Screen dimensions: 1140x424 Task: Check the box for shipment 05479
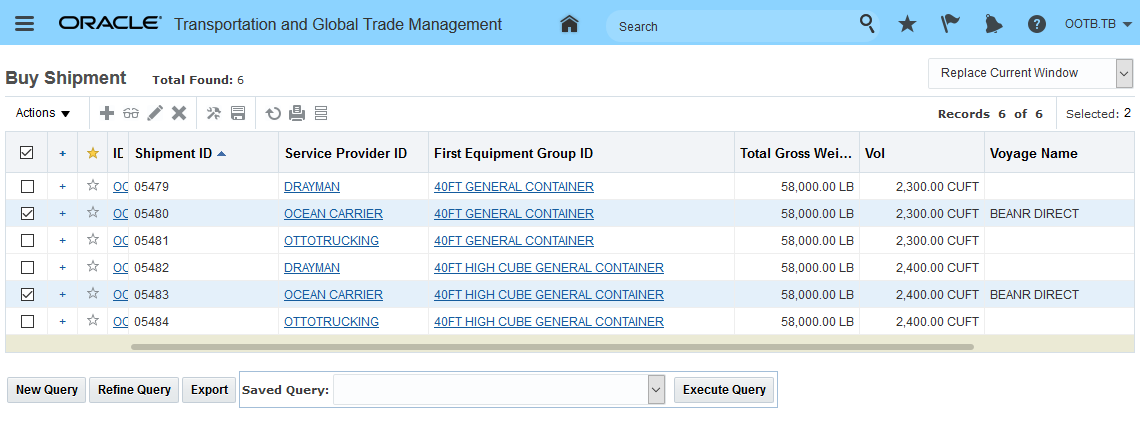click(x=27, y=187)
